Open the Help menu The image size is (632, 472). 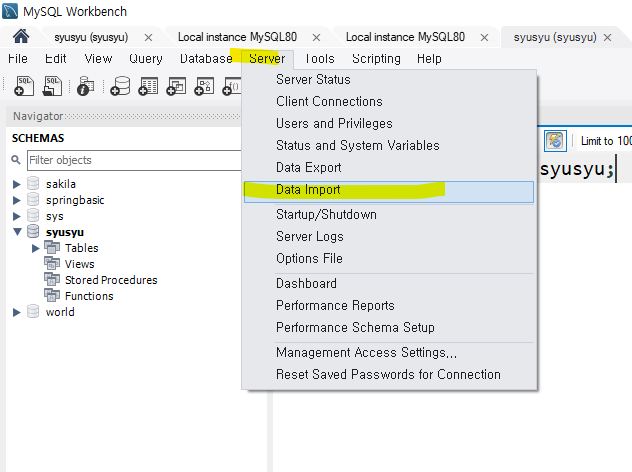pyautogui.click(x=429, y=59)
